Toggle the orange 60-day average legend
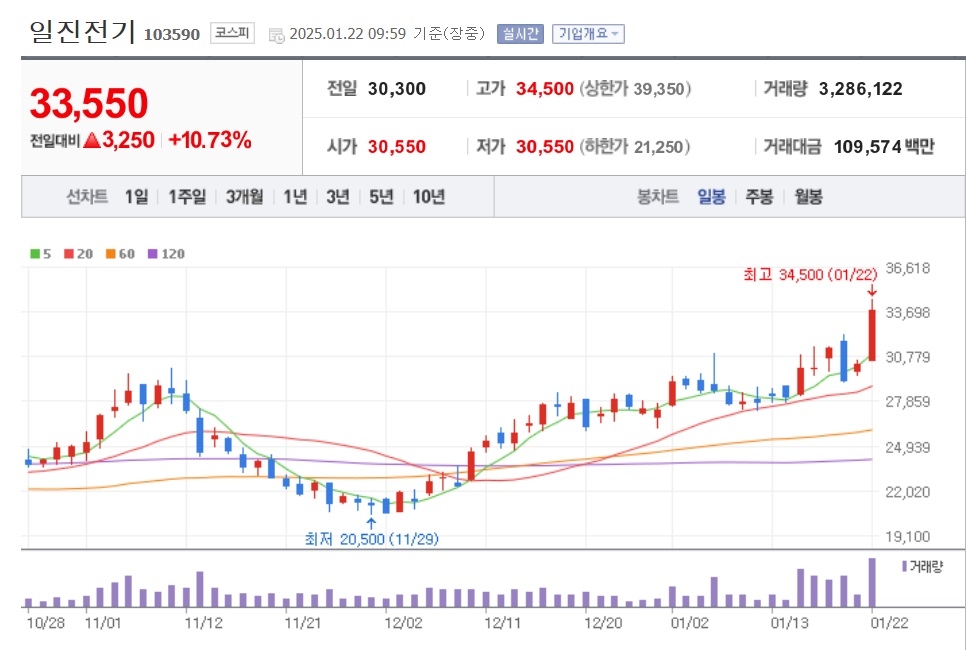 120,254
